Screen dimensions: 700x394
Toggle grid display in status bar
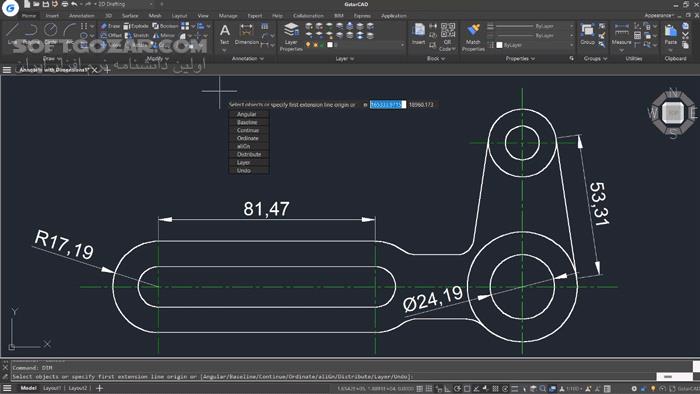click(x=420, y=389)
